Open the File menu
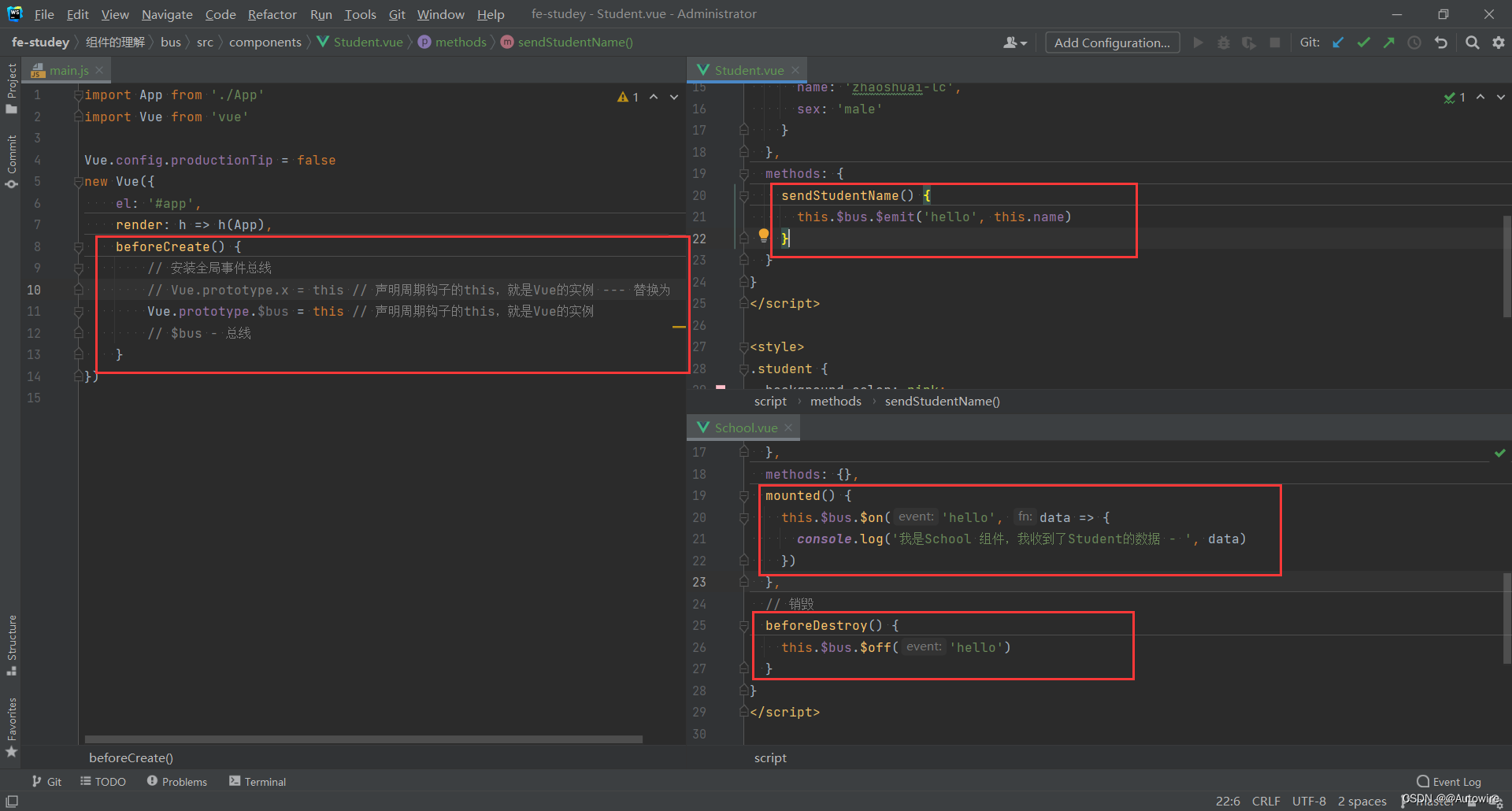The width and height of the screenshot is (1512, 811). [x=44, y=14]
